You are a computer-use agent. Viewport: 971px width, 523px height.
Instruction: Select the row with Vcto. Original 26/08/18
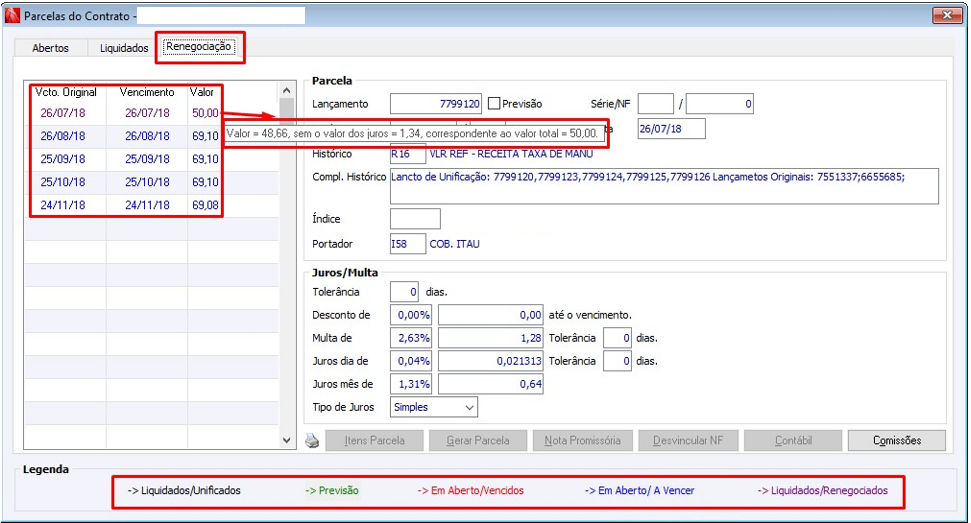pos(152,136)
